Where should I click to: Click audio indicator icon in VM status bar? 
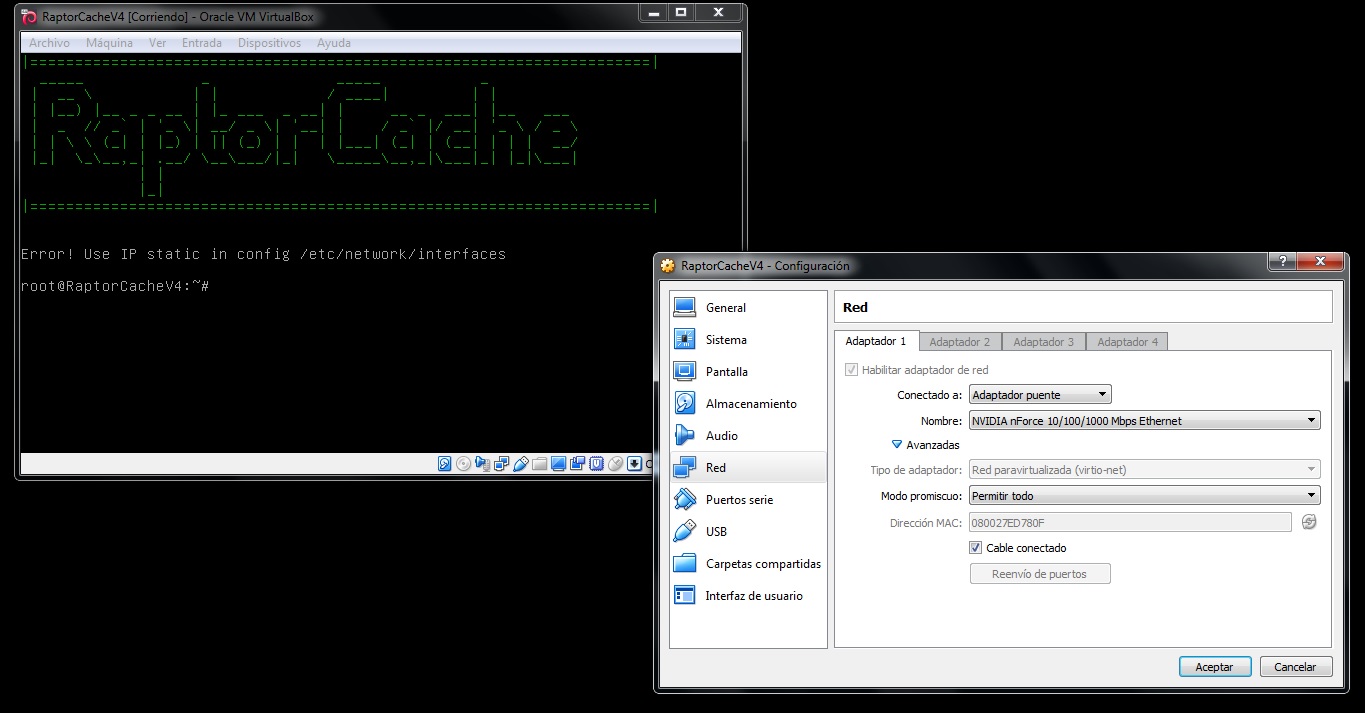[x=482, y=464]
